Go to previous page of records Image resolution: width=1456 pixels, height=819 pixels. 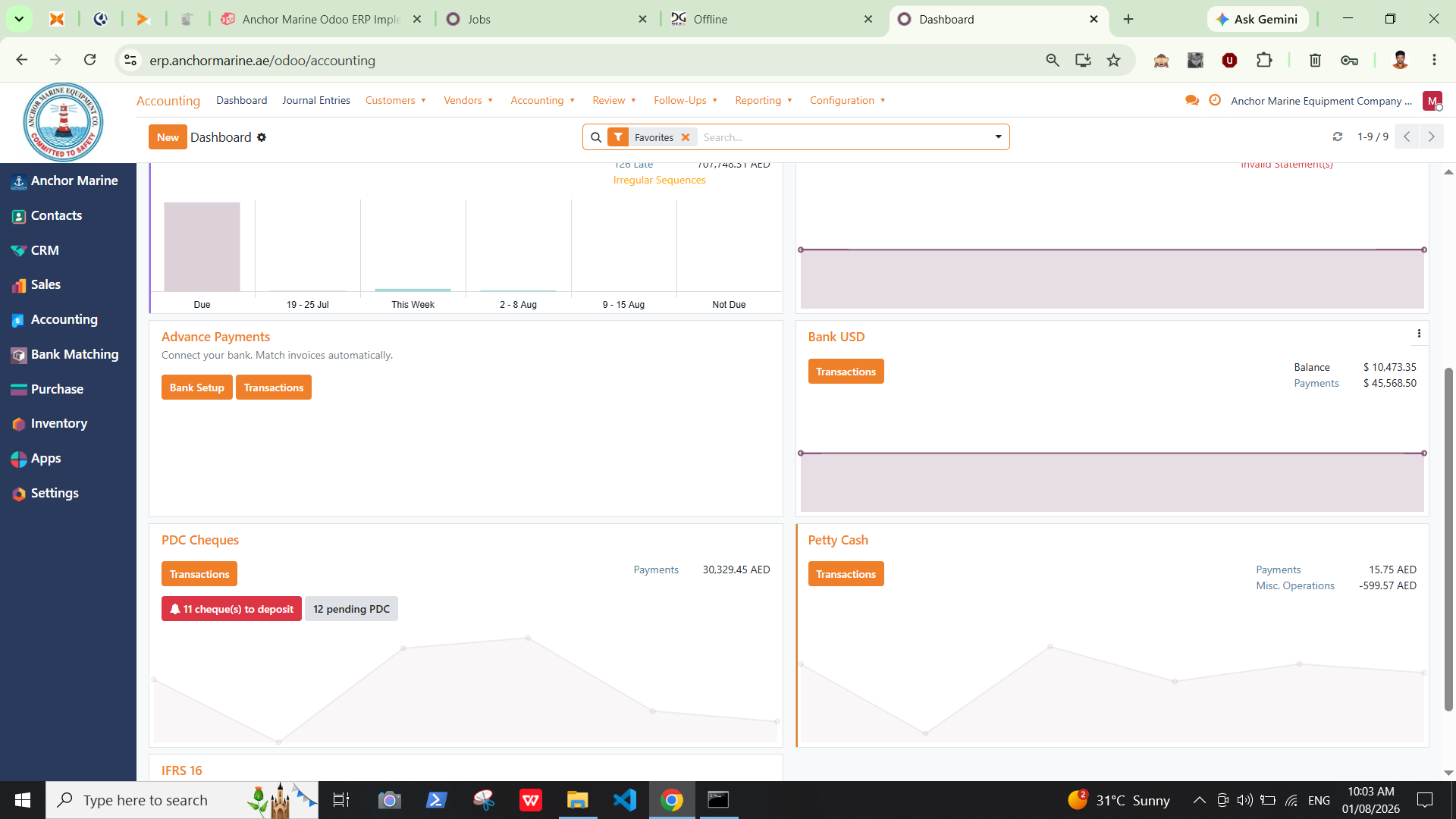pos(1407,136)
